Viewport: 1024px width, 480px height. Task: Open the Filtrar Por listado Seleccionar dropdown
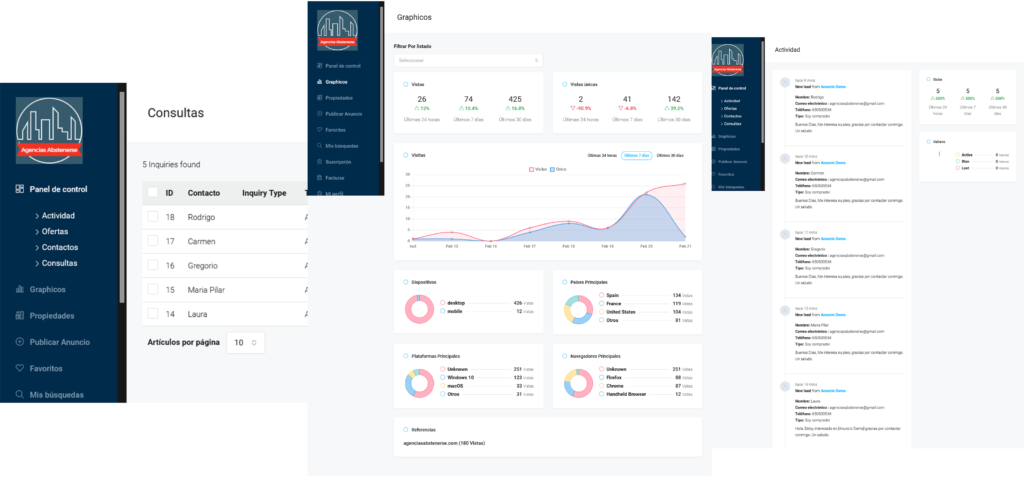tap(468, 60)
